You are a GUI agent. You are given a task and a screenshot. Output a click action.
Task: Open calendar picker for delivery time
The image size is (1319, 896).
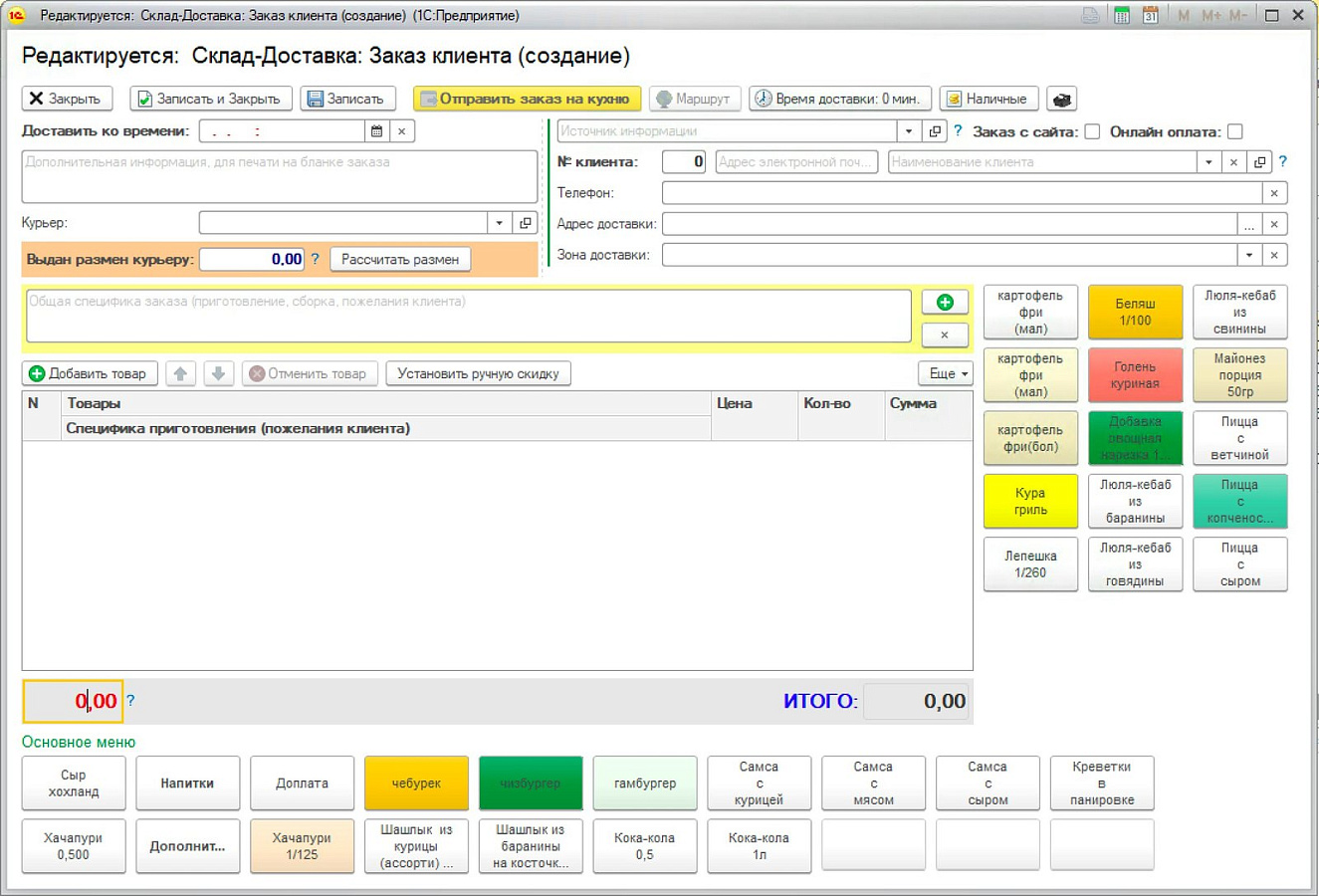point(376,131)
